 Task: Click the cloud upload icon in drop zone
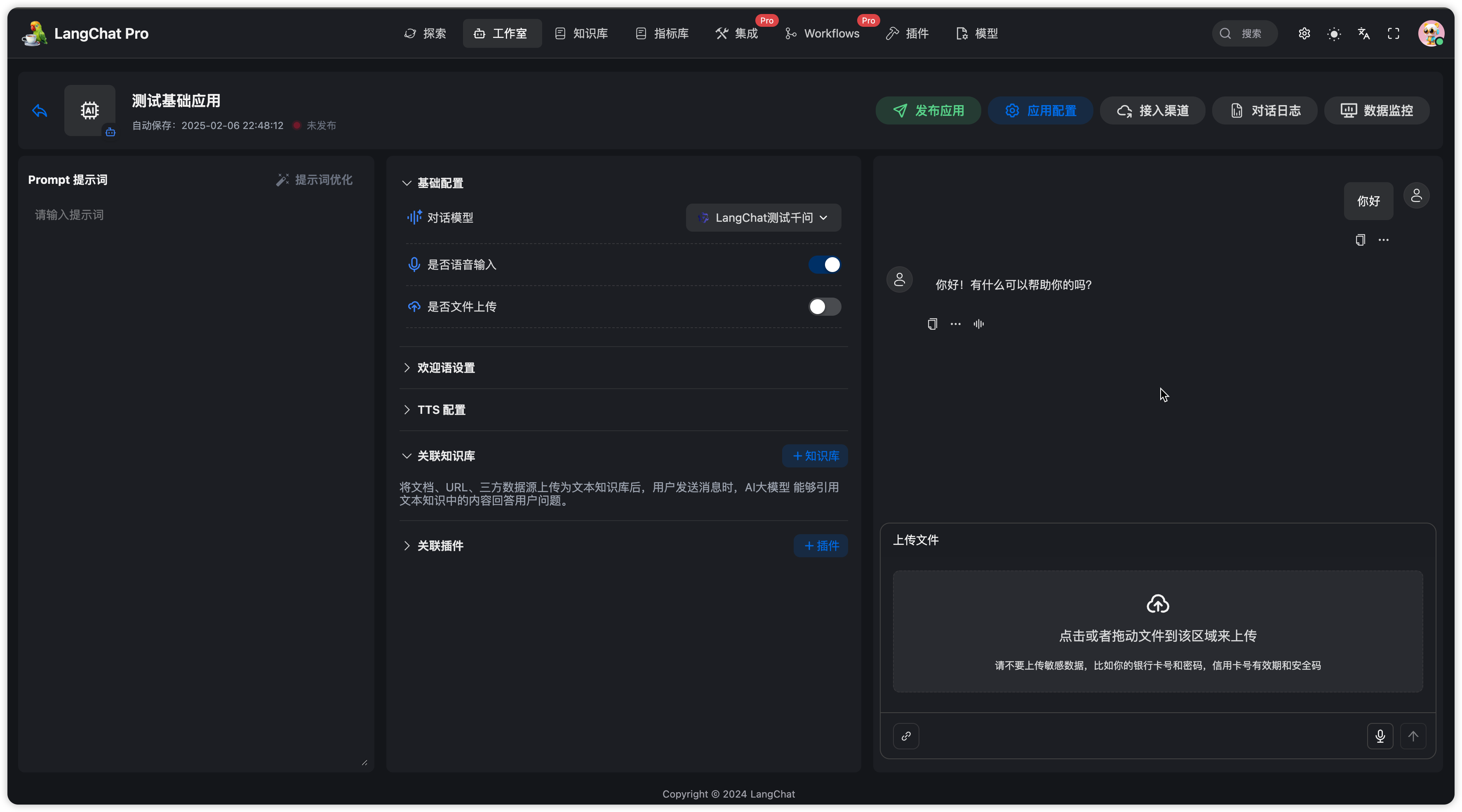(x=1158, y=604)
